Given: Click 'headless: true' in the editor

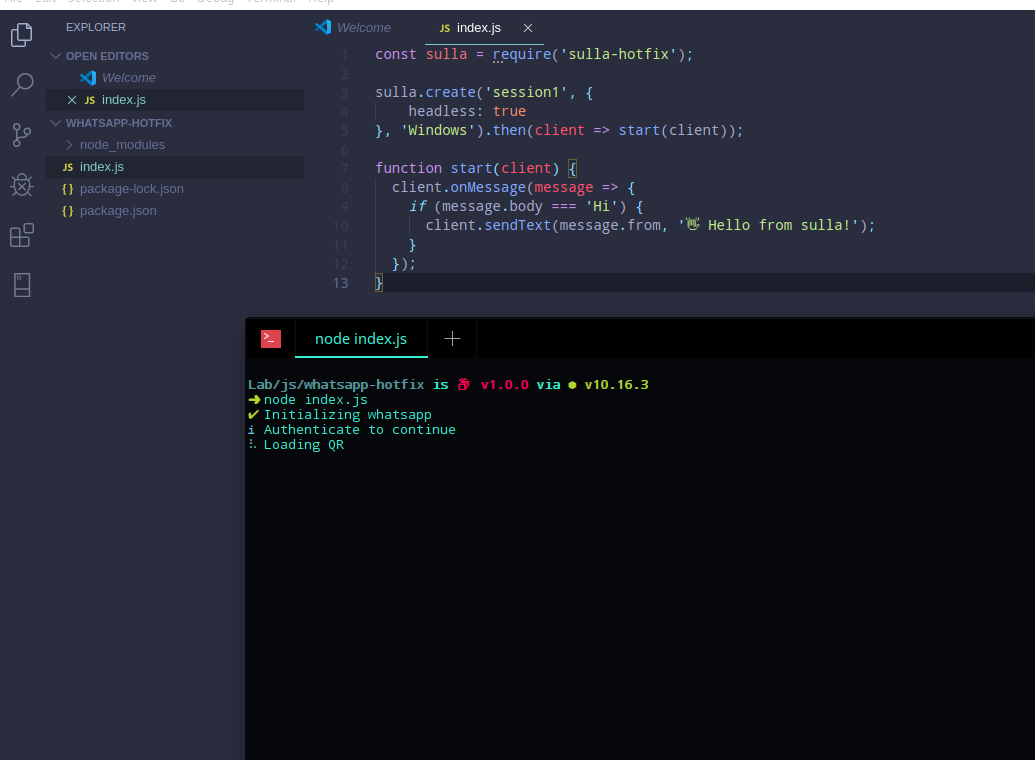Looking at the screenshot, I should (x=467, y=111).
